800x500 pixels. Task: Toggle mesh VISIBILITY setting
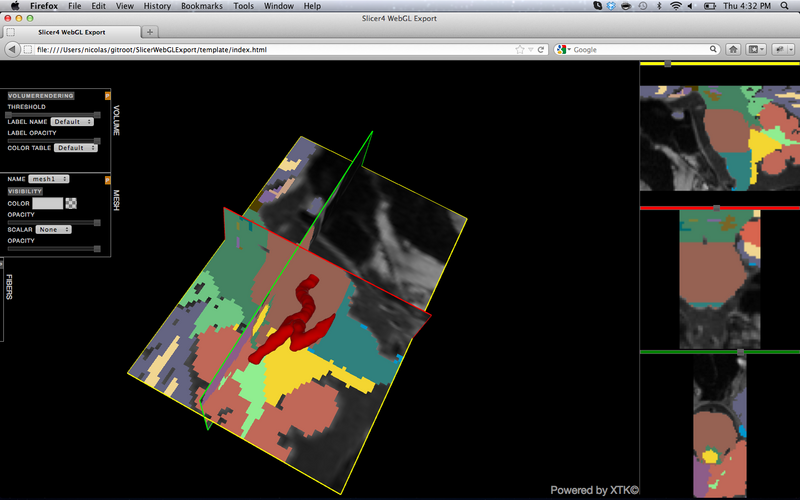[x=27, y=190]
